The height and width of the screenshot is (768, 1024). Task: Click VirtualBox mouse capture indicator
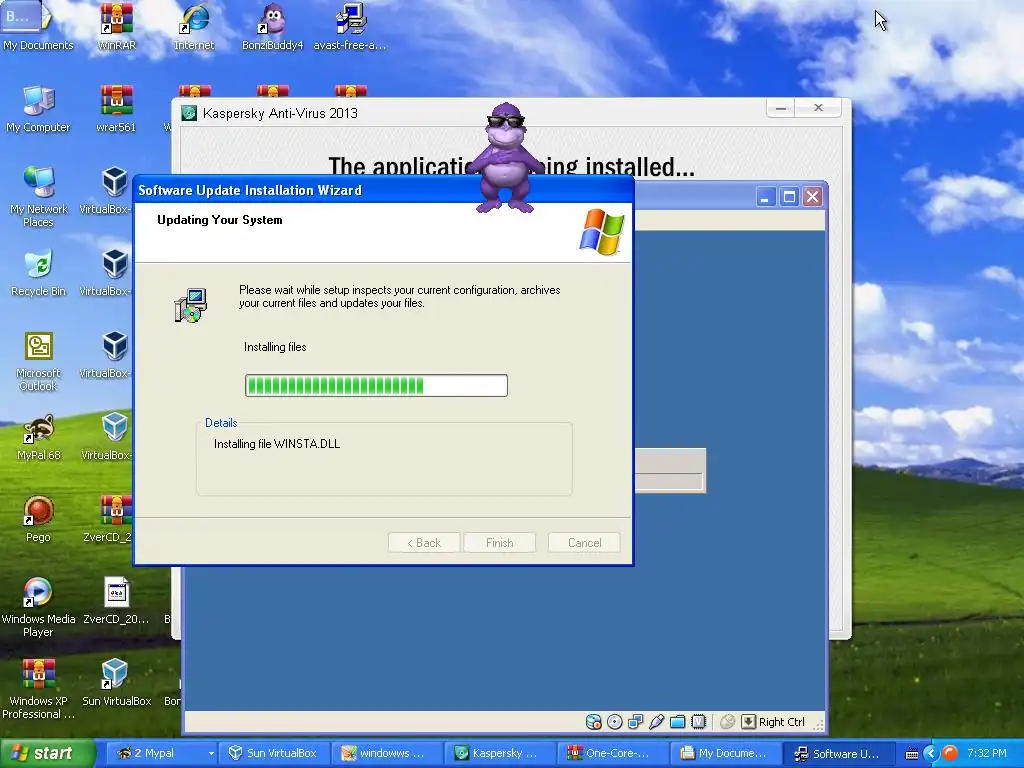pos(727,722)
